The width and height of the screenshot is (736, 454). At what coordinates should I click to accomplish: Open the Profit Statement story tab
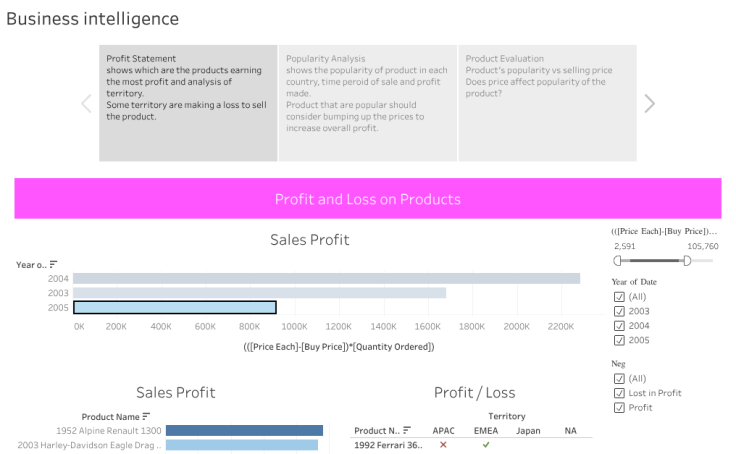188,103
